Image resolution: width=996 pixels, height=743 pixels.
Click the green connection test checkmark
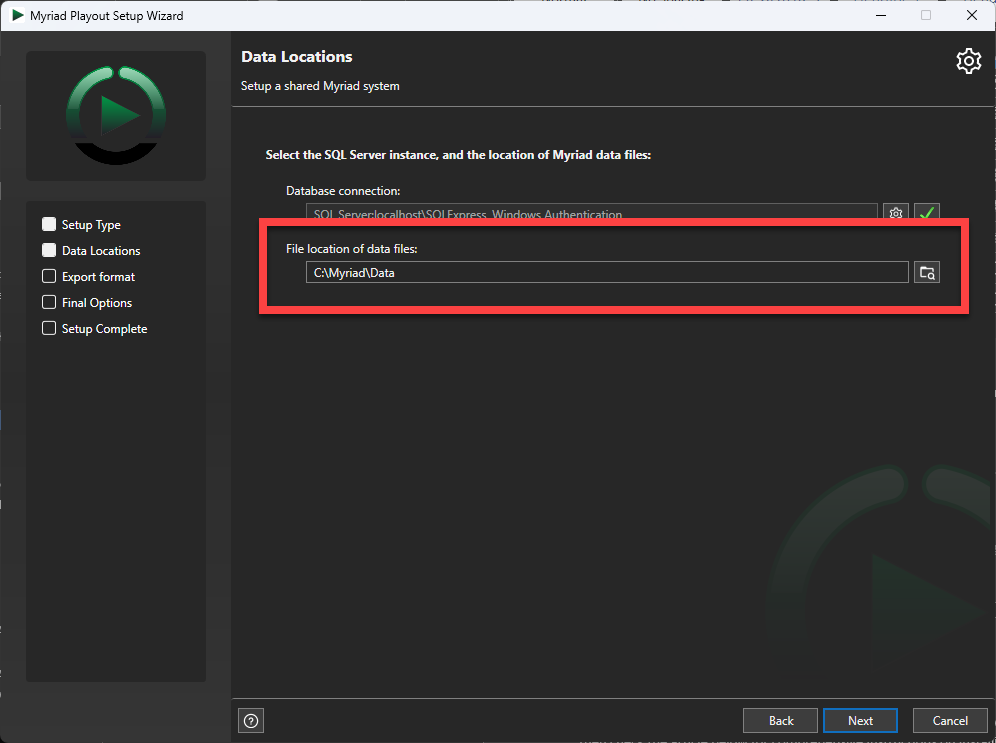tap(927, 212)
